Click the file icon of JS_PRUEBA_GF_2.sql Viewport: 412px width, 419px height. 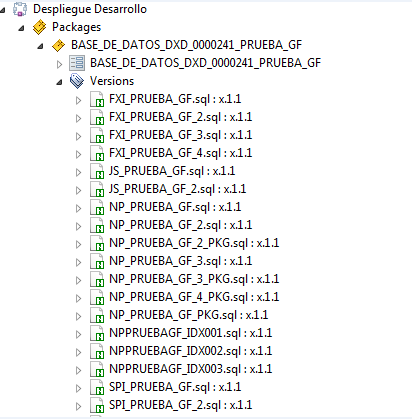[97, 189]
